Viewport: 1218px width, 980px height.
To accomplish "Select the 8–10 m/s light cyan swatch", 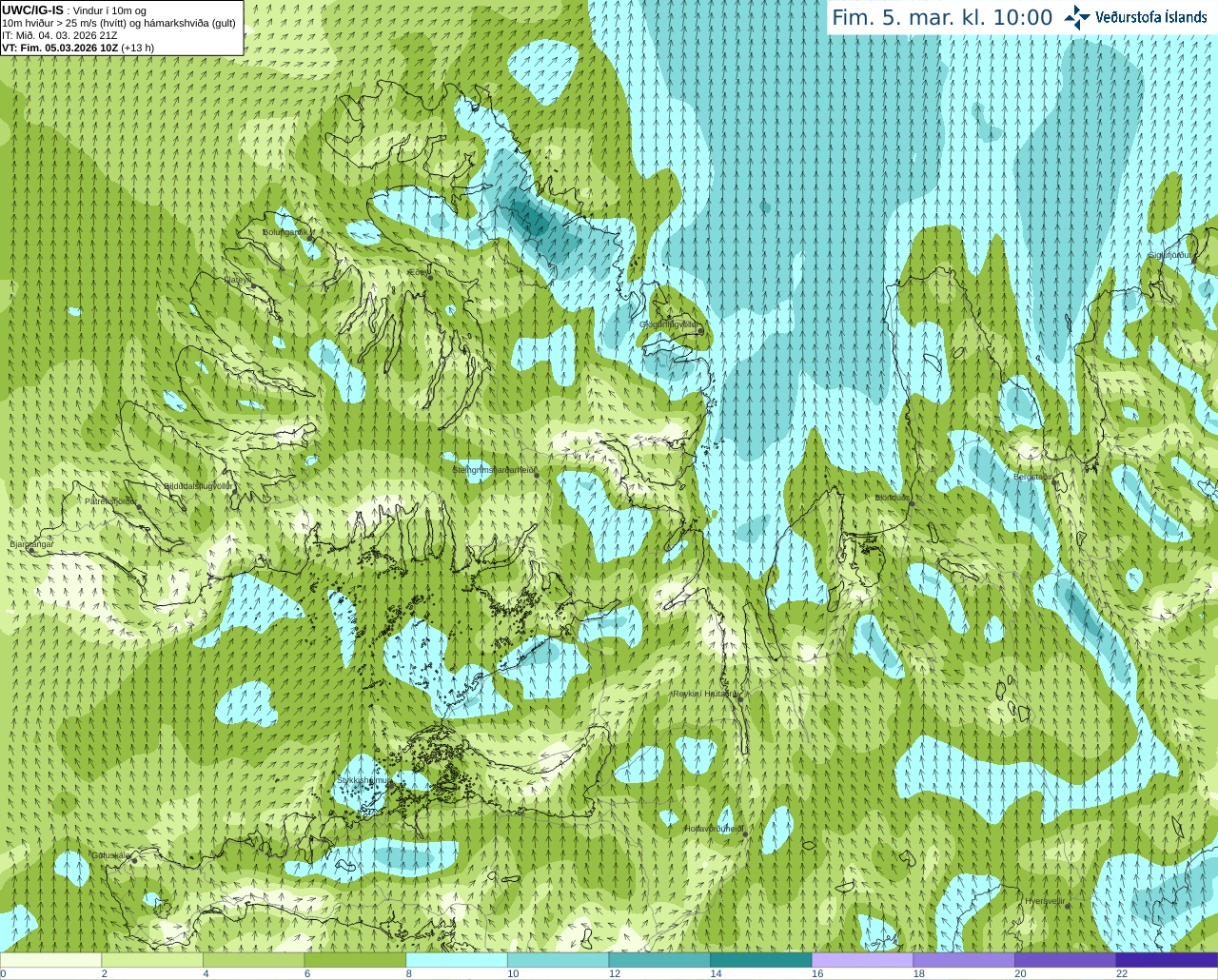I will coord(457,960).
